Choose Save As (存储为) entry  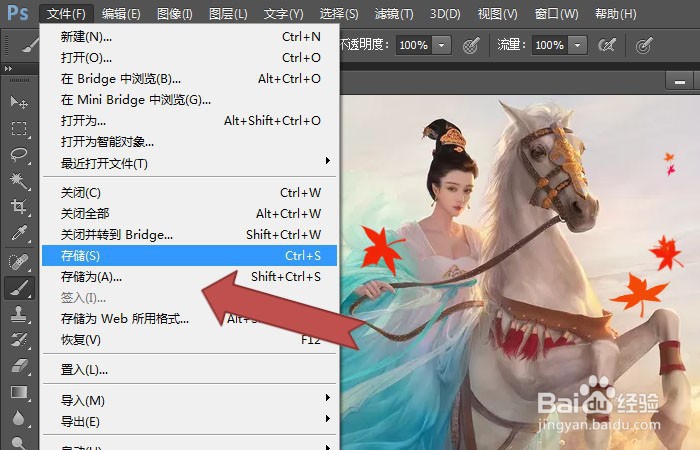coord(190,277)
